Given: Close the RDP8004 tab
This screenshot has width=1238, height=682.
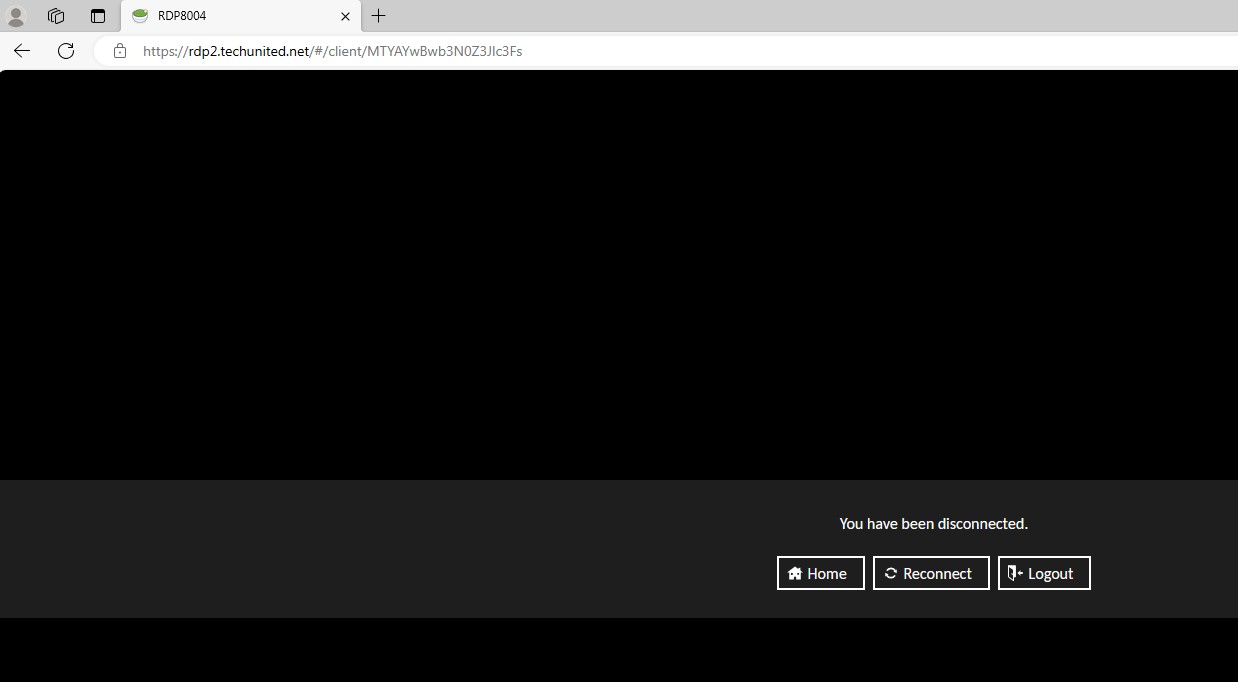Looking at the screenshot, I should click(x=345, y=16).
